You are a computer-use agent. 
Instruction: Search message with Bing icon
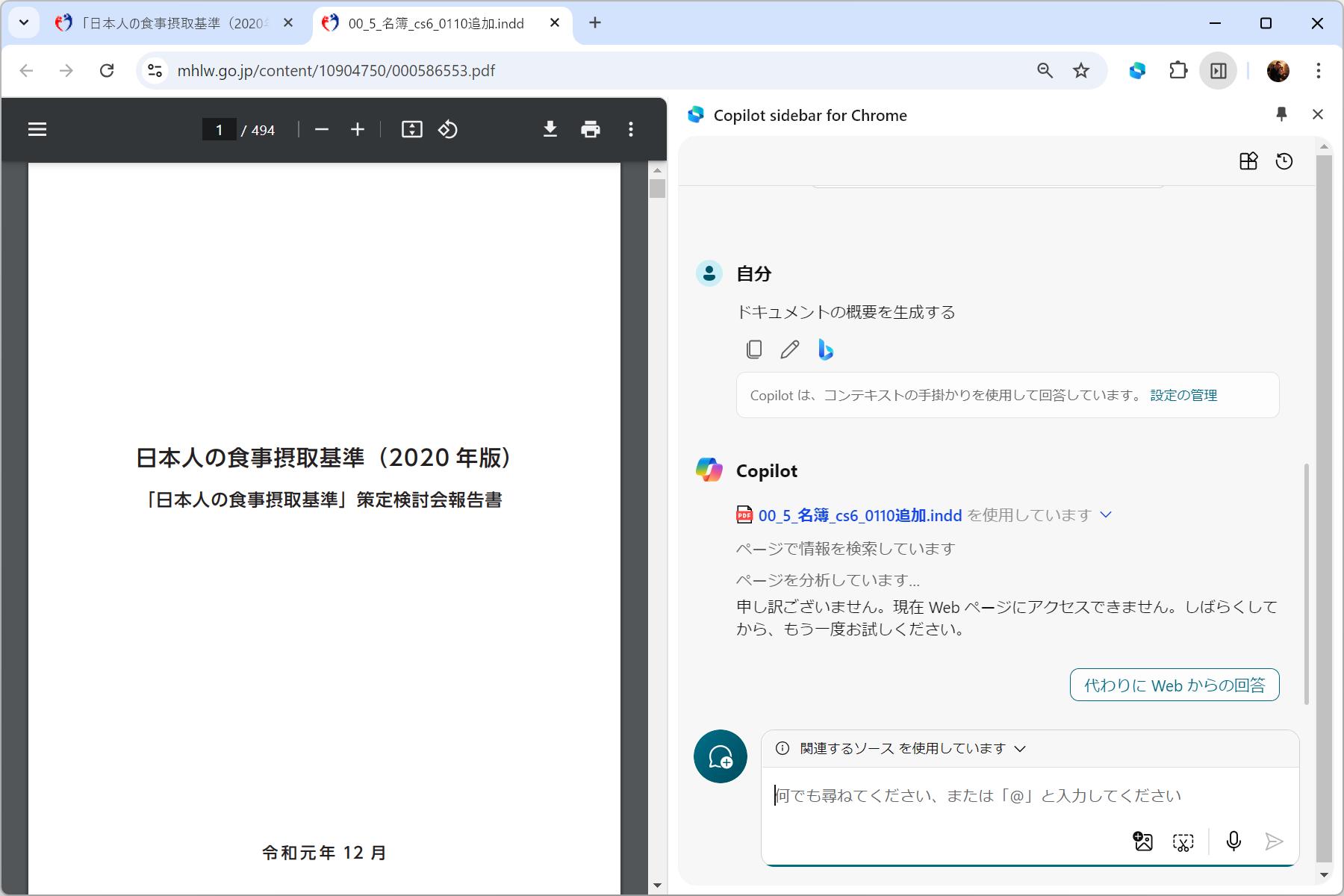pyautogui.click(x=825, y=349)
